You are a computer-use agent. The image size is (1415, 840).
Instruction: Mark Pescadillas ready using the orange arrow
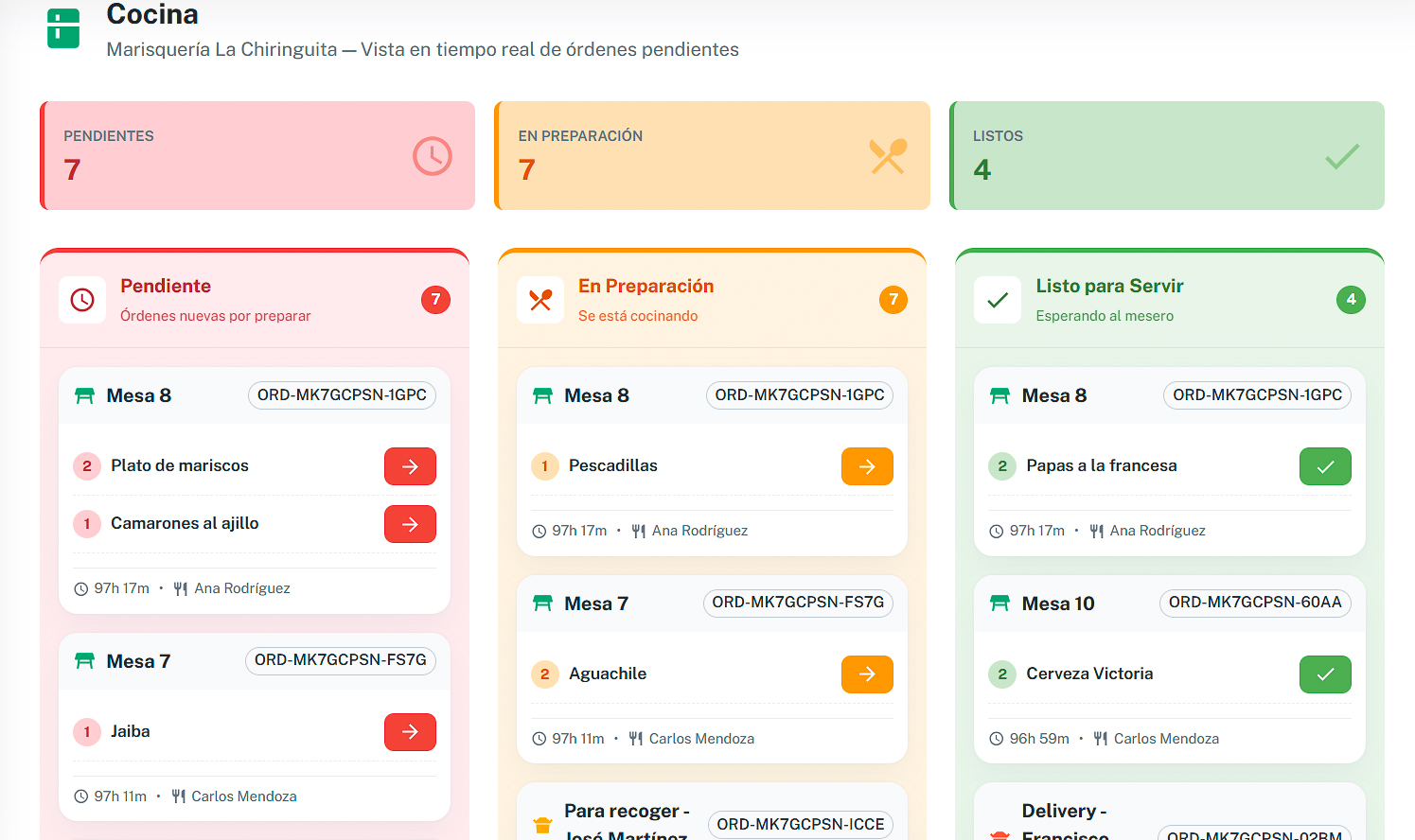pos(867,466)
